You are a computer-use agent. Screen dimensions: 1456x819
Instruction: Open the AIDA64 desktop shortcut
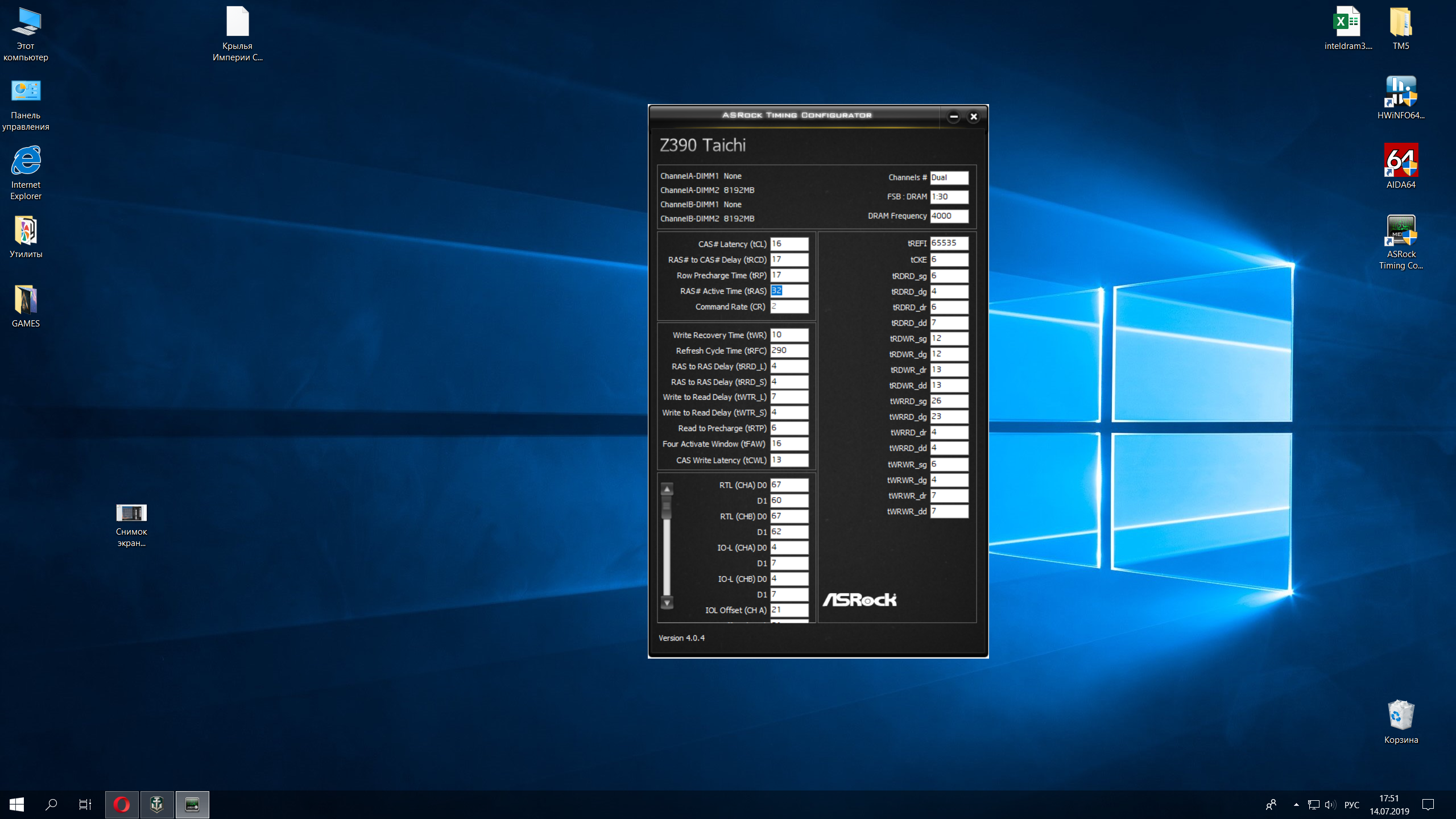1400,162
